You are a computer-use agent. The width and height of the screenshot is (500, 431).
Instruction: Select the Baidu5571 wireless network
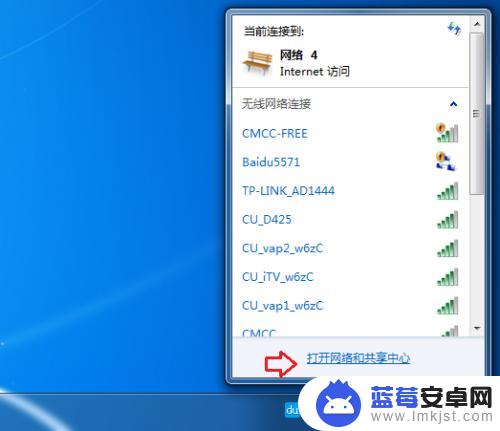coord(350,162)
